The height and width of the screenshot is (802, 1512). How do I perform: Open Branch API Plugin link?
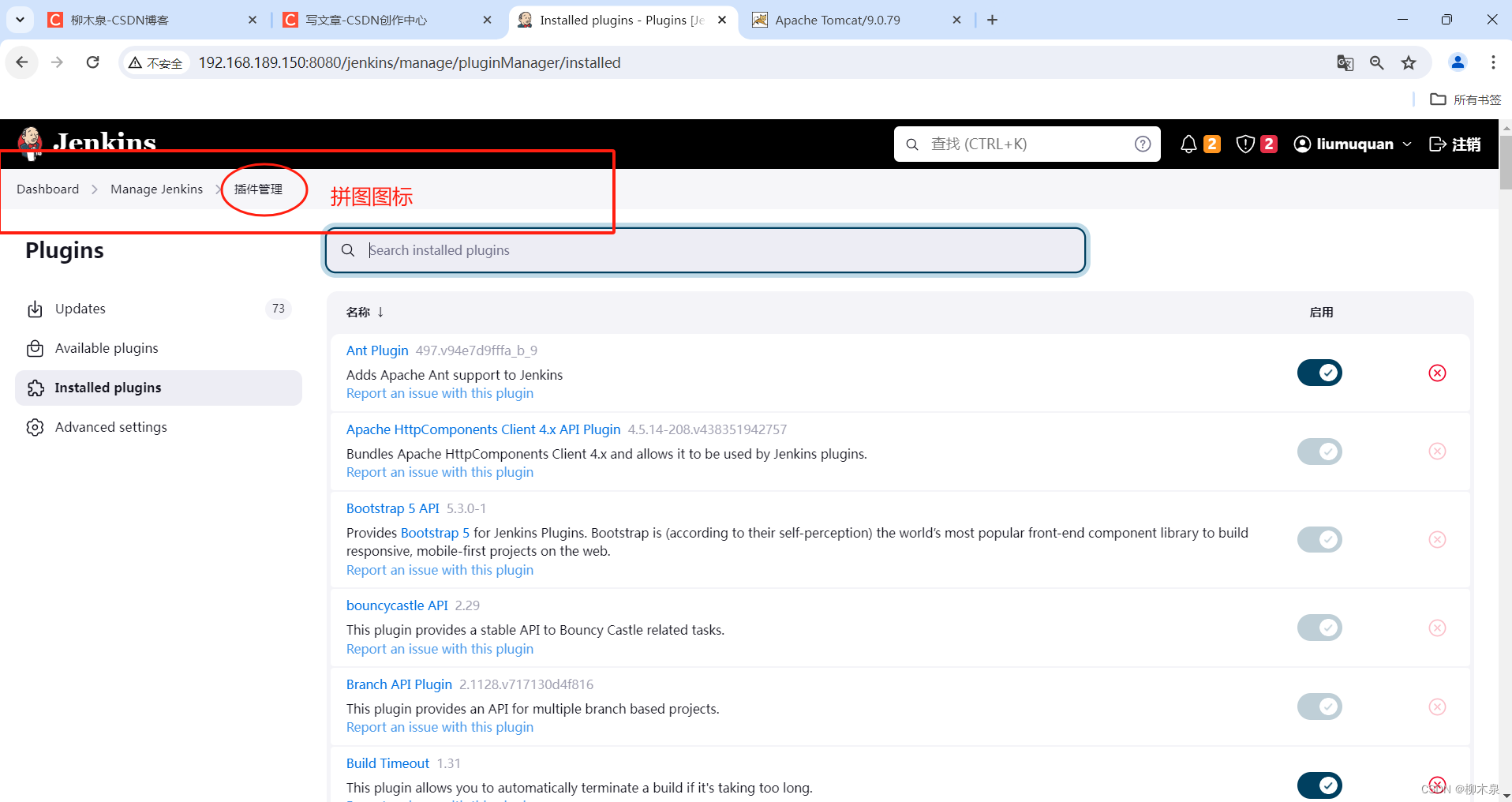coord(399,684)
